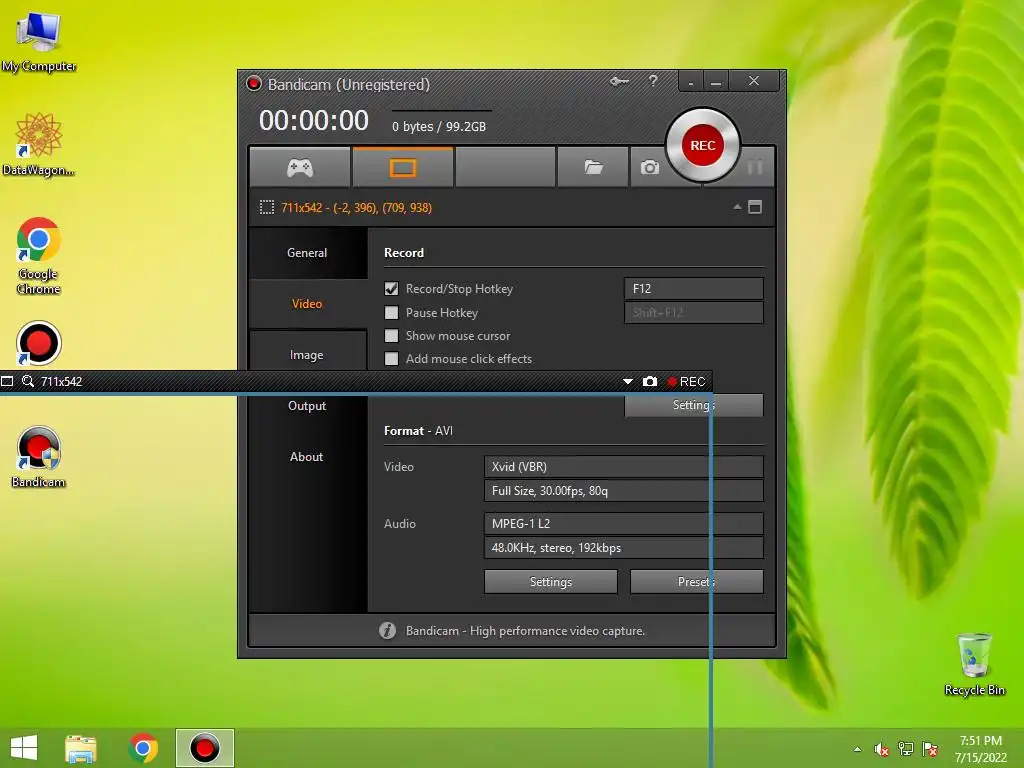The height and width of the screenshot is (768, 1024).
Task: Click the pause icon beside REC button
Action: pos(755,167)
